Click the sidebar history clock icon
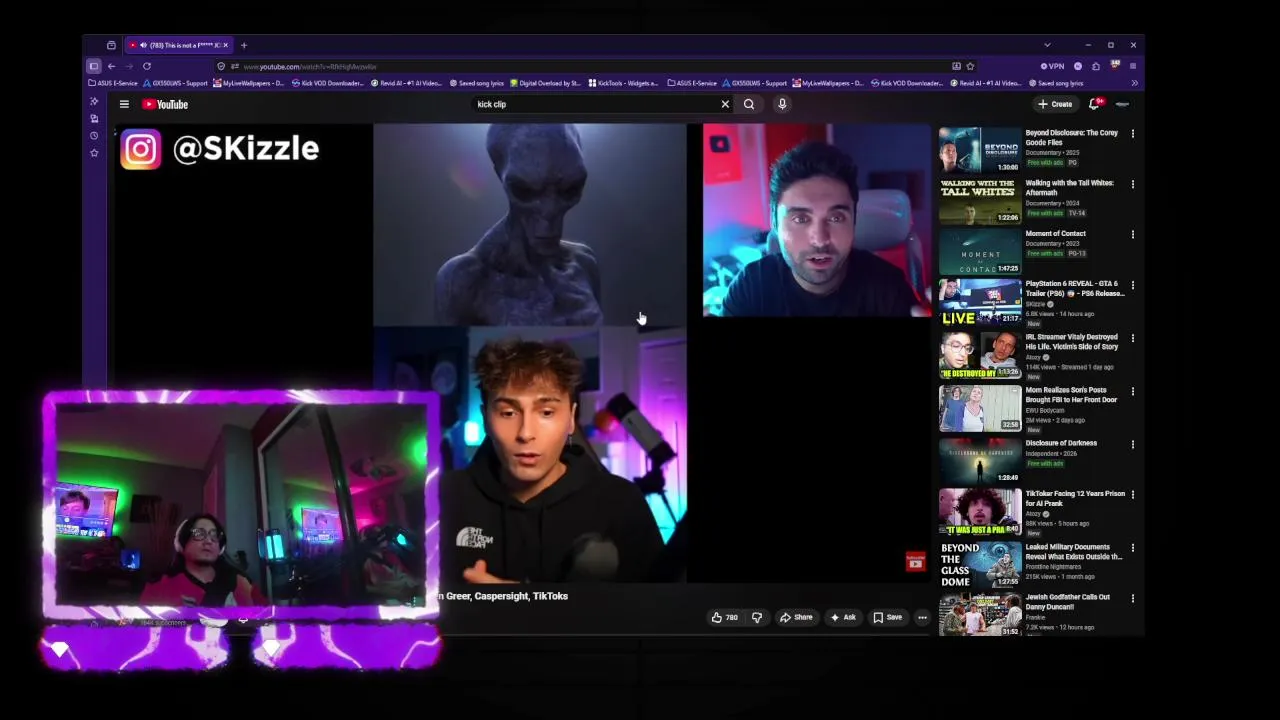The height and width of the screenshot is (720, 1280). [94, 136]
